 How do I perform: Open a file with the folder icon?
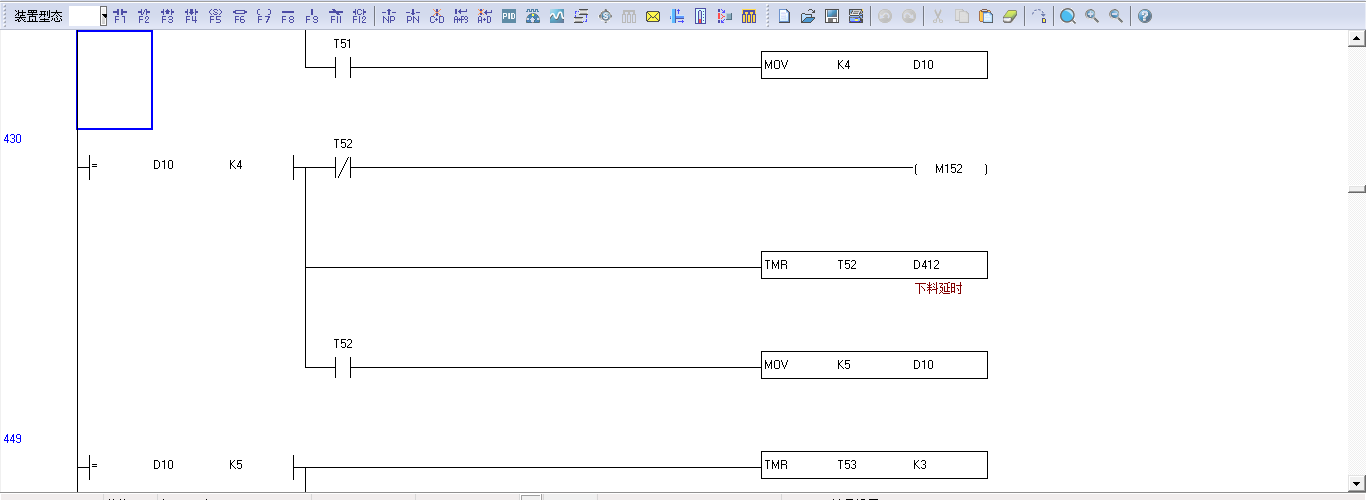808,16
